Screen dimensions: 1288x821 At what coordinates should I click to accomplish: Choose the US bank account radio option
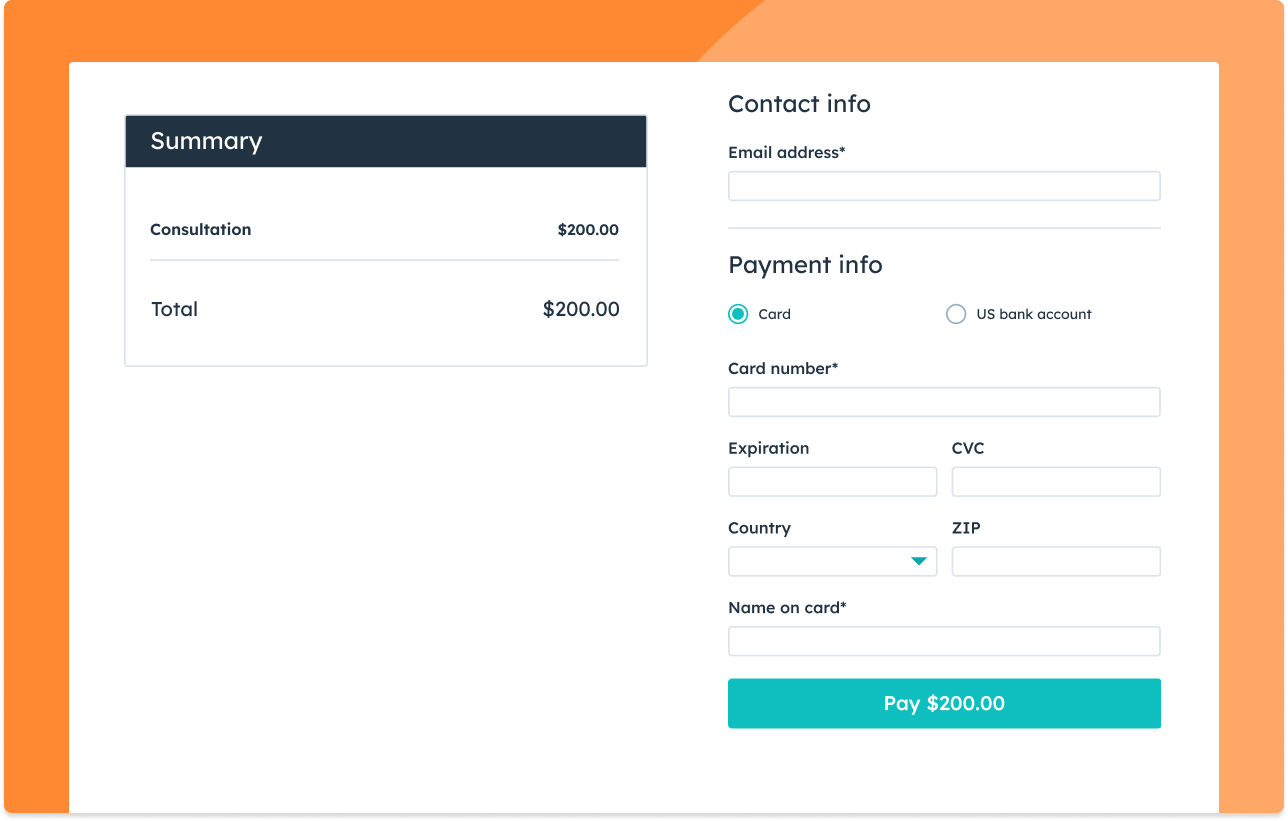[x=956, y=314]
